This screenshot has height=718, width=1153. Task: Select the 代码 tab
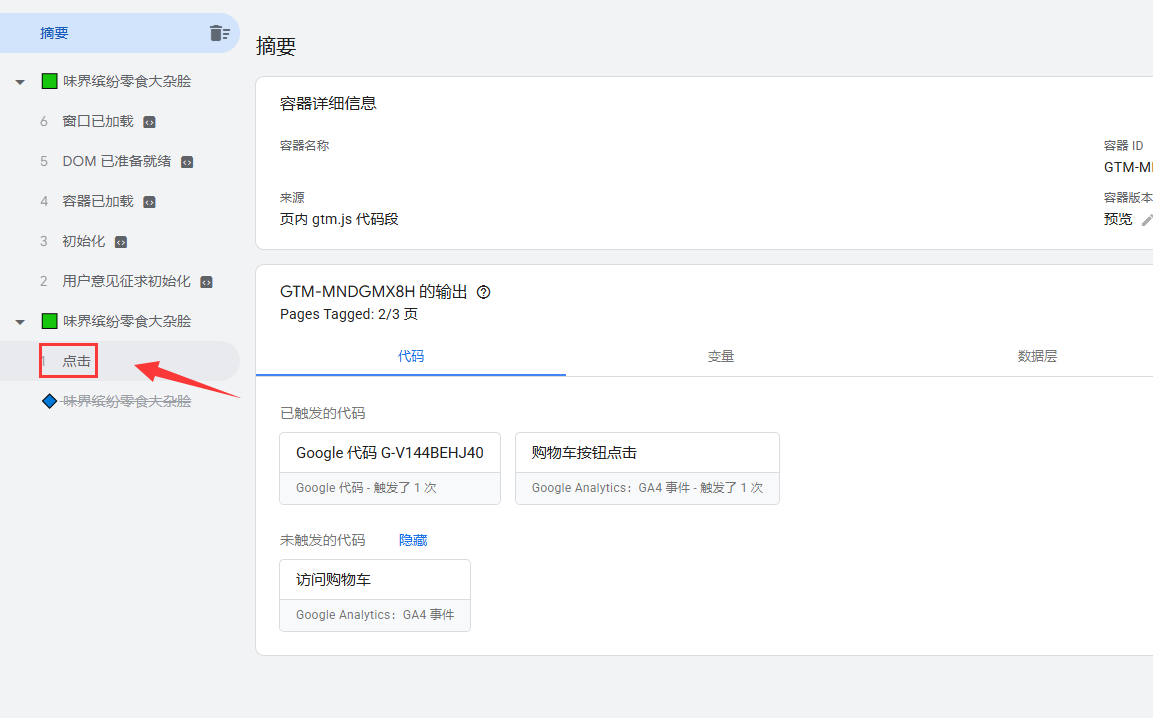coord(411,356)
